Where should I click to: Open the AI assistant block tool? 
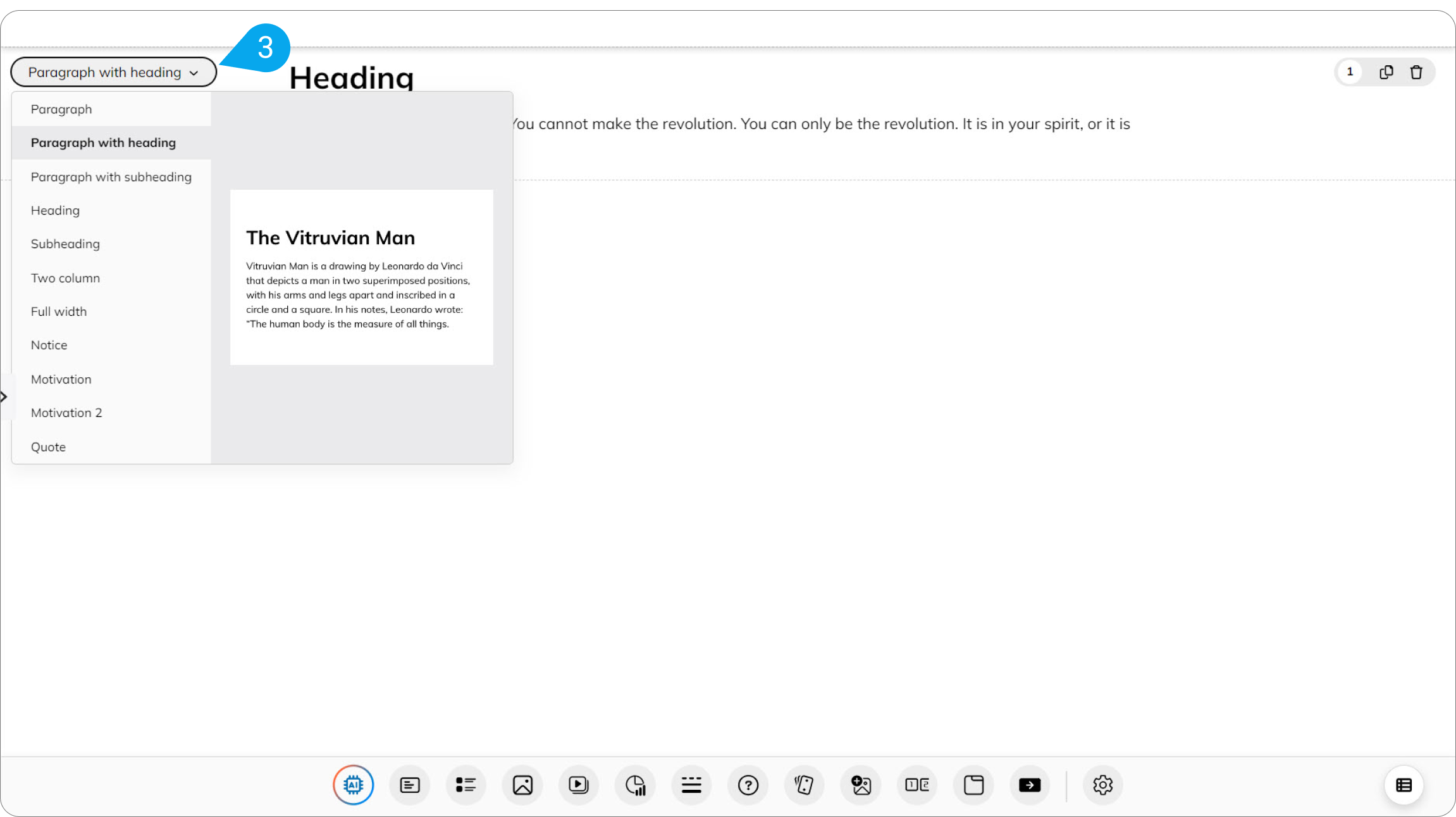tap(354, 785)
